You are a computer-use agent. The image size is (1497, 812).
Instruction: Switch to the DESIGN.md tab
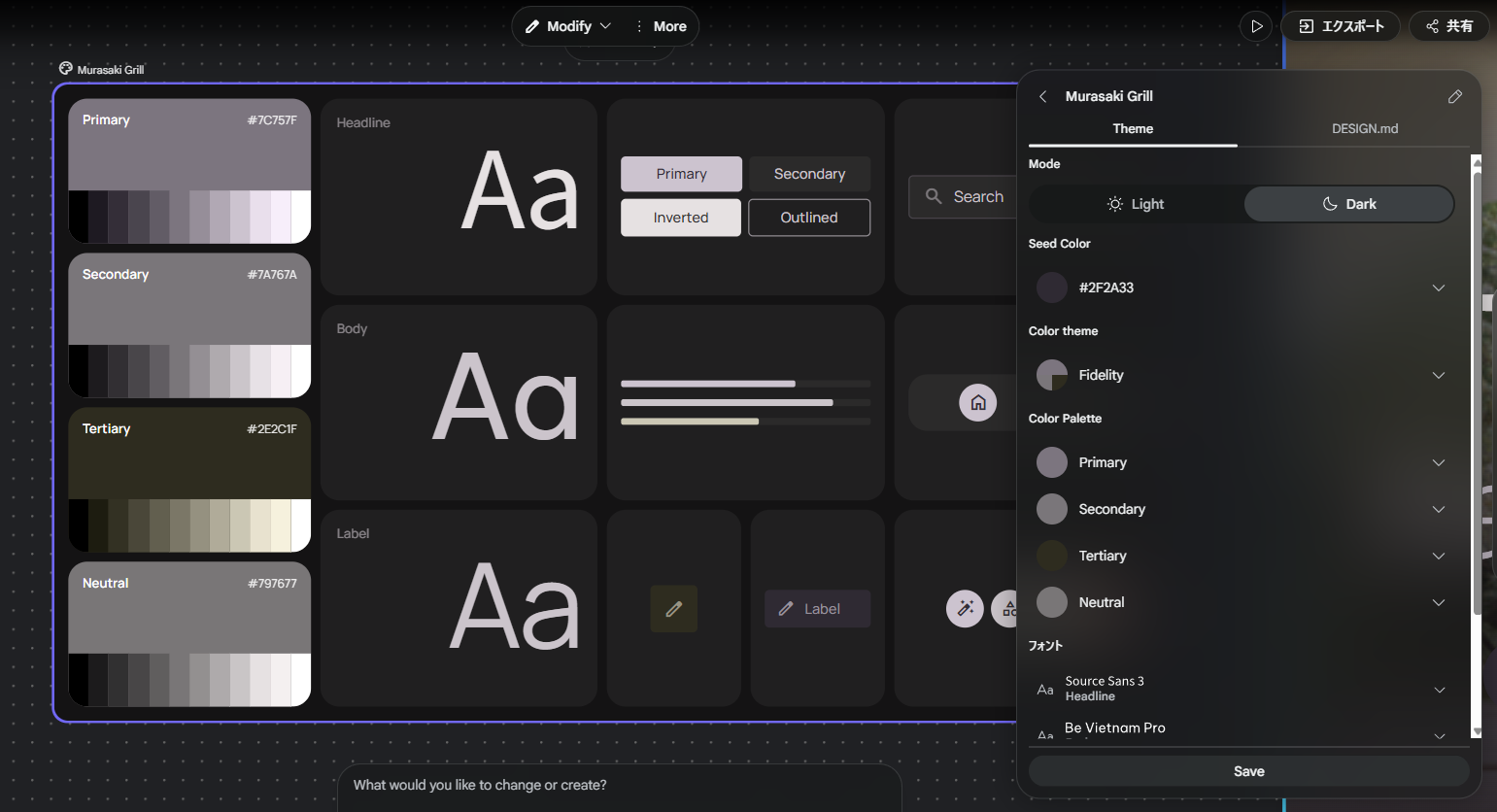pyautogui.click(x=1364, y=128)
